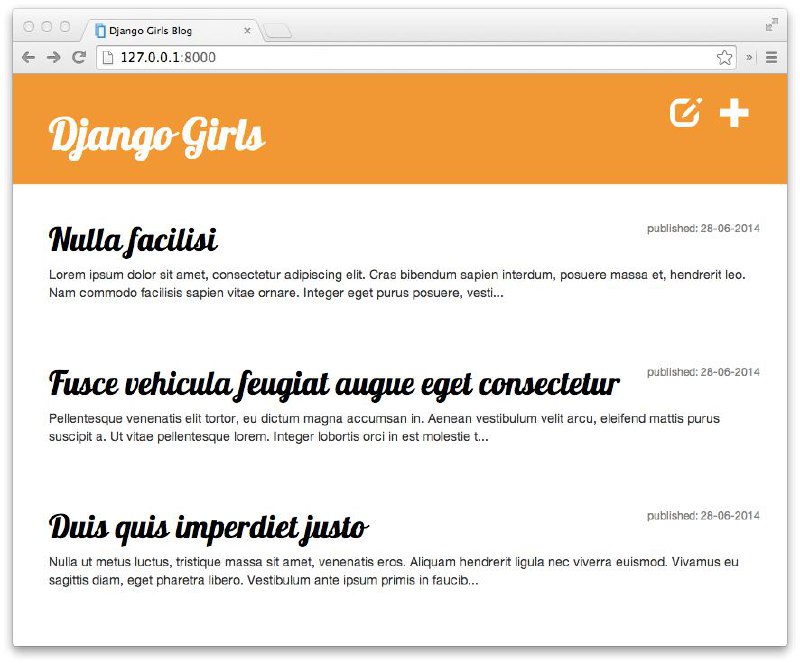Click the edit drafts pencil icon
Viewport: 800px width, 664px height.
(x=686, y=112)
